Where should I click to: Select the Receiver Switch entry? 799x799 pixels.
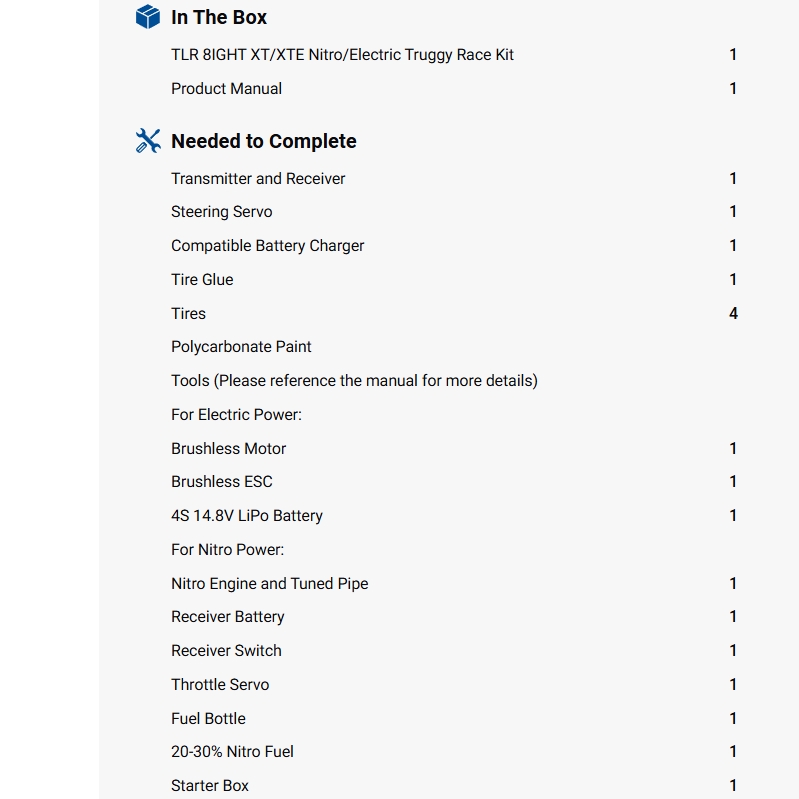tap(226, 651)
